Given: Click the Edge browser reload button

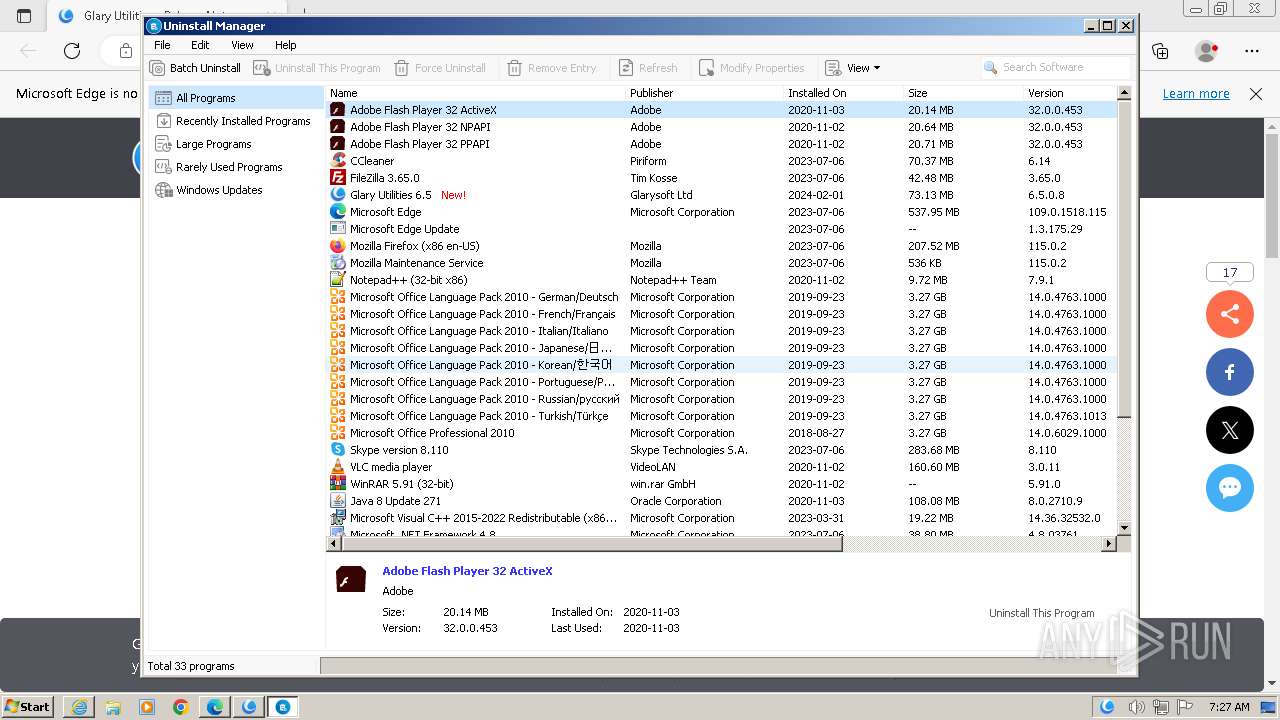Looking at the screenshot, I should tap(72, 50).
